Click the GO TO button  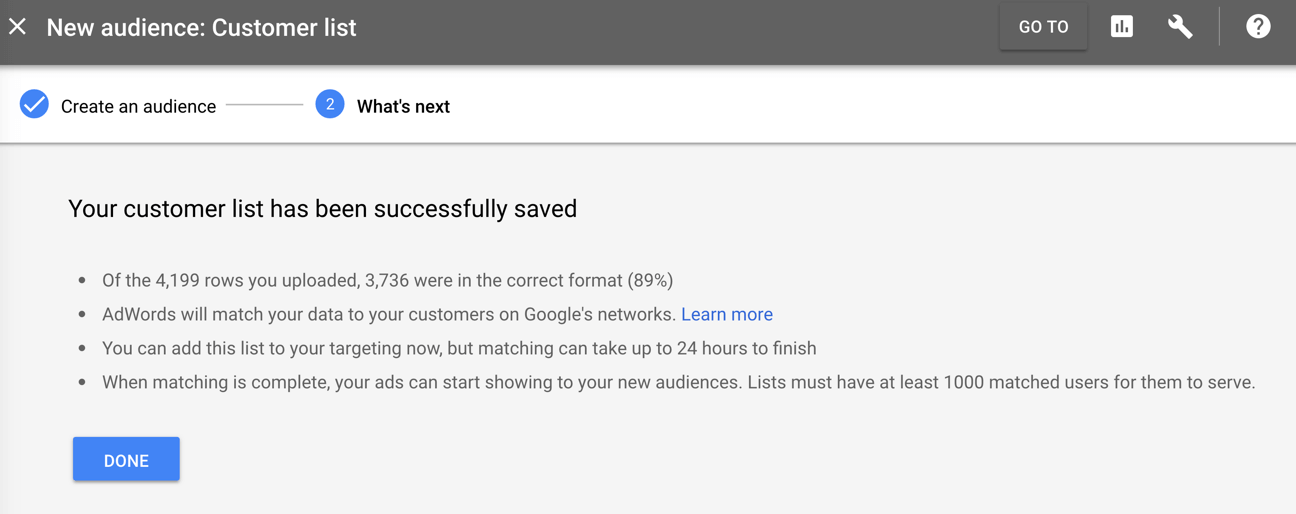click(1043, 27)
